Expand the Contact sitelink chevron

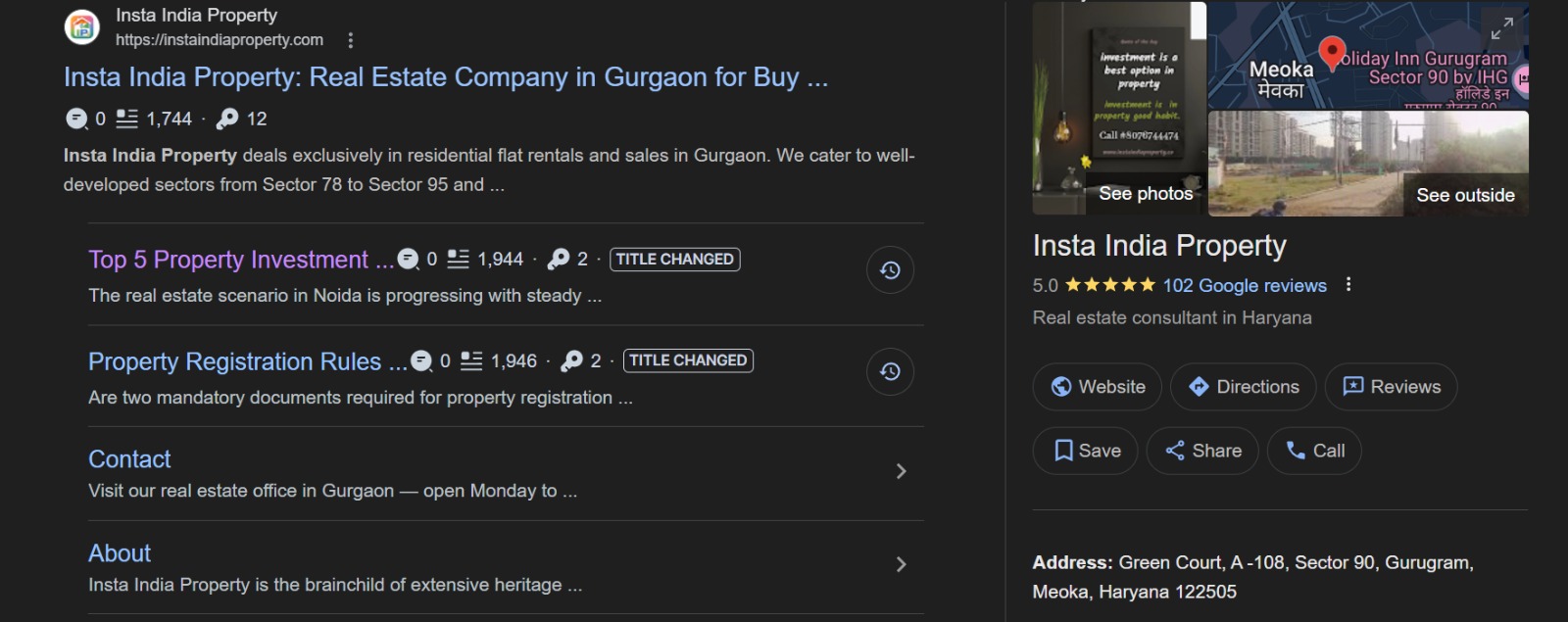tap(901, 471)
